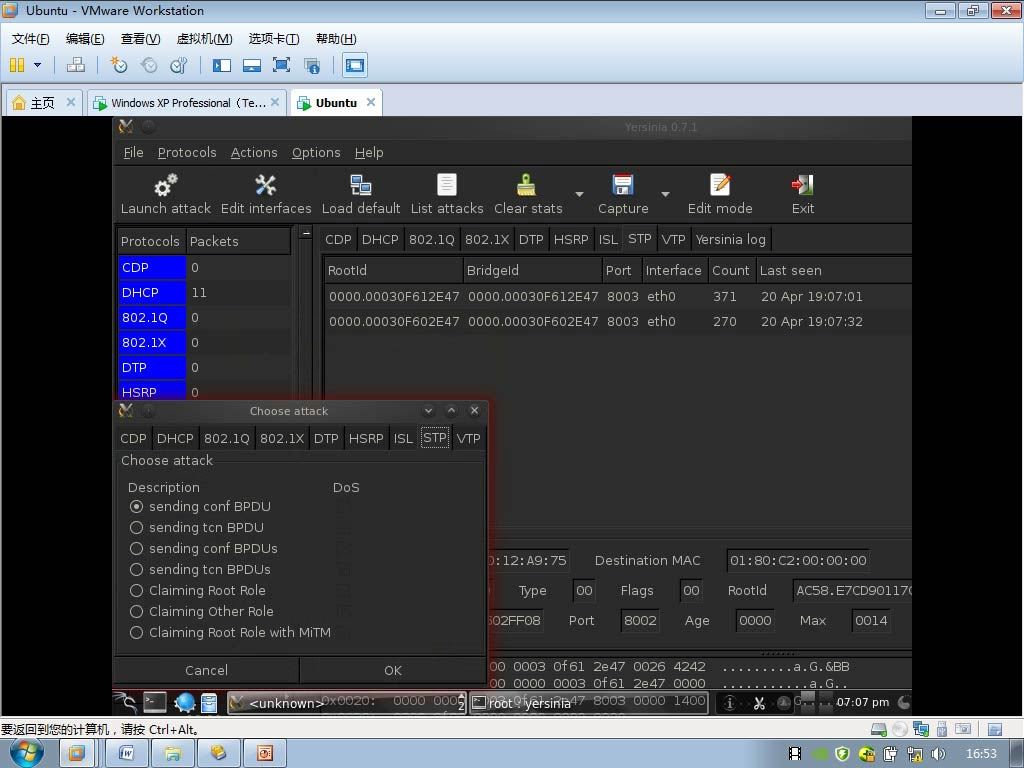This screenshot has width=1024, height=768.
Task: Click OK in Choose attack dialog
Action: [392, 670]
